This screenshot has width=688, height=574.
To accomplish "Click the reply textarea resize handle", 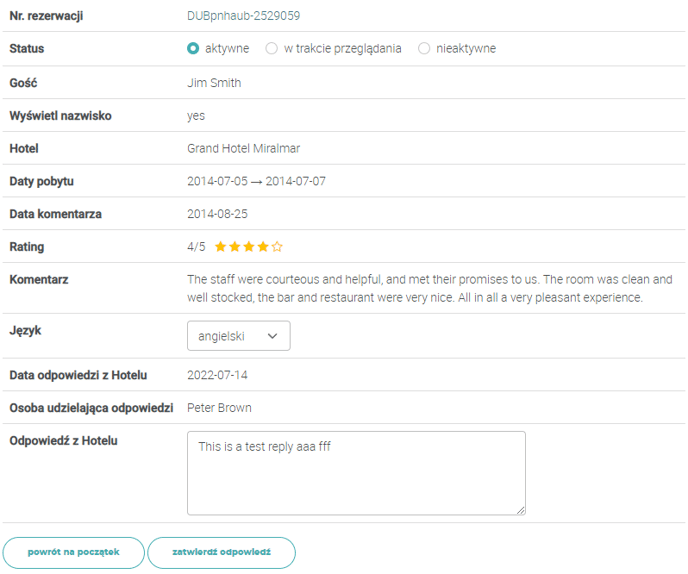I will coord(521,510).
